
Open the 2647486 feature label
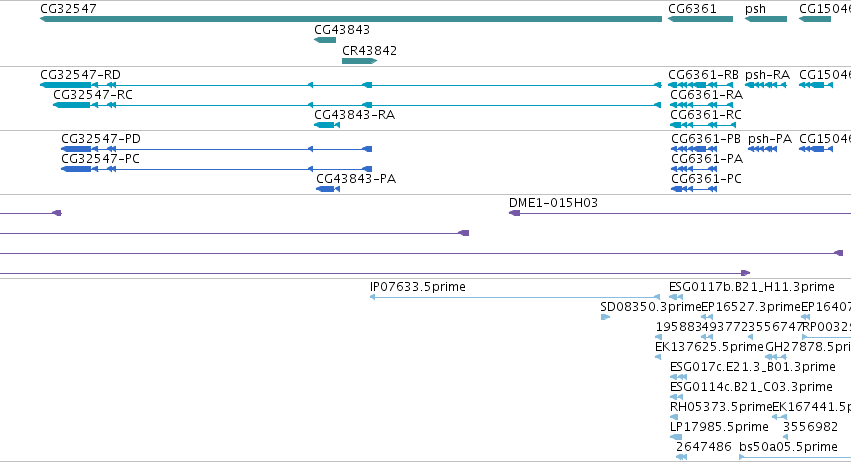pyautogui.click(x=704, y=447)
